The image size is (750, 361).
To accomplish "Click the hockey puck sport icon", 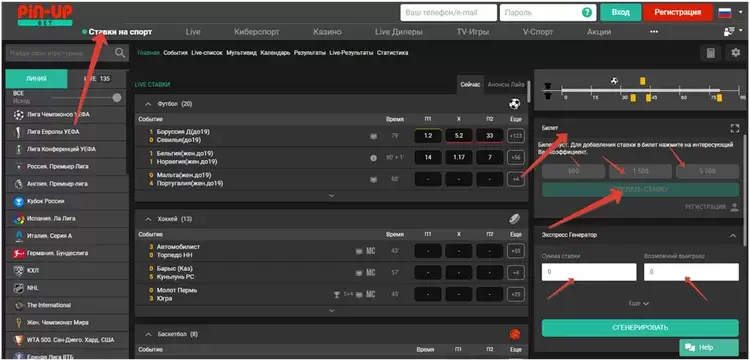I will 515,219.
